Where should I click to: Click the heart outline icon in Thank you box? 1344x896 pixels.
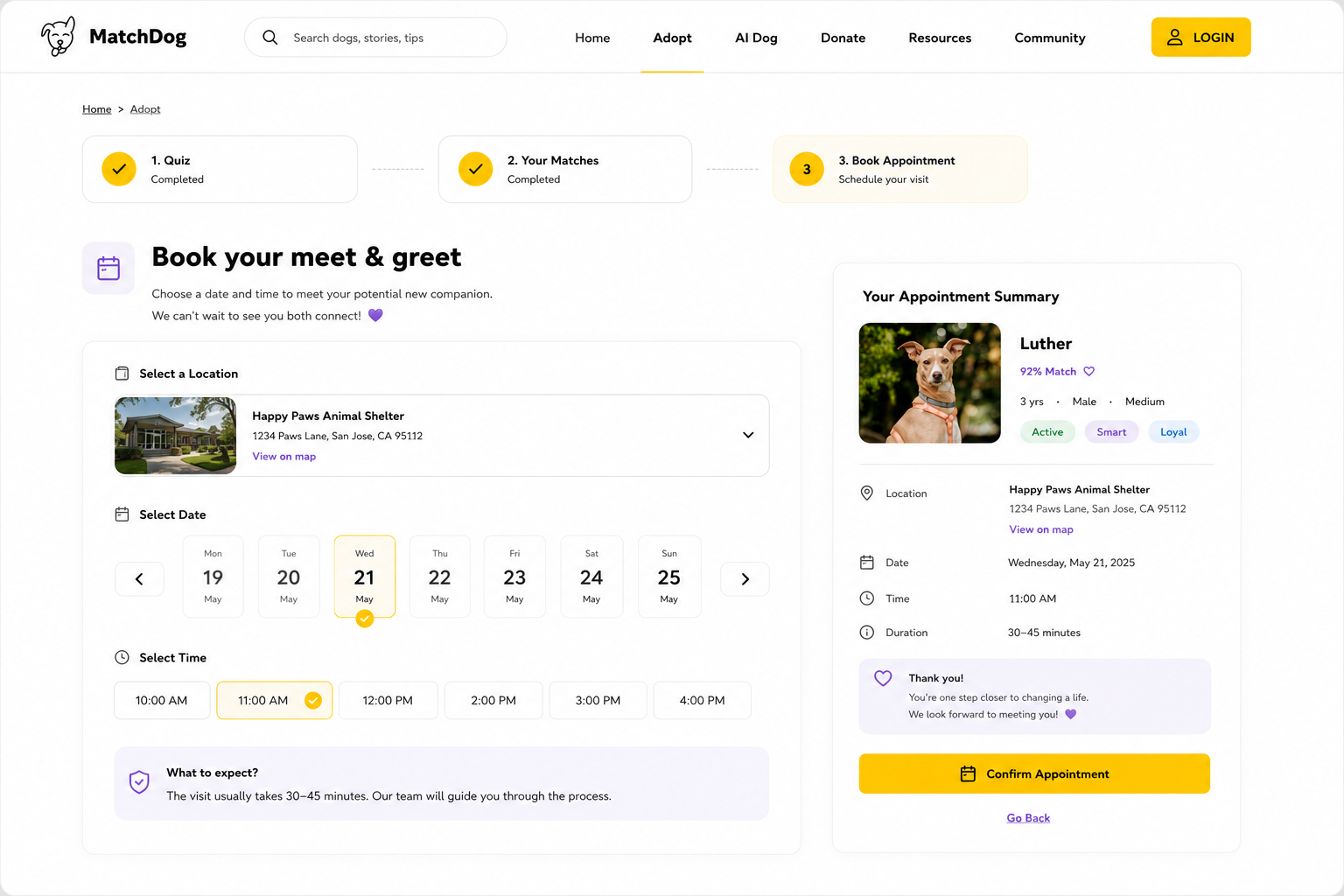[x=883, y=678]
